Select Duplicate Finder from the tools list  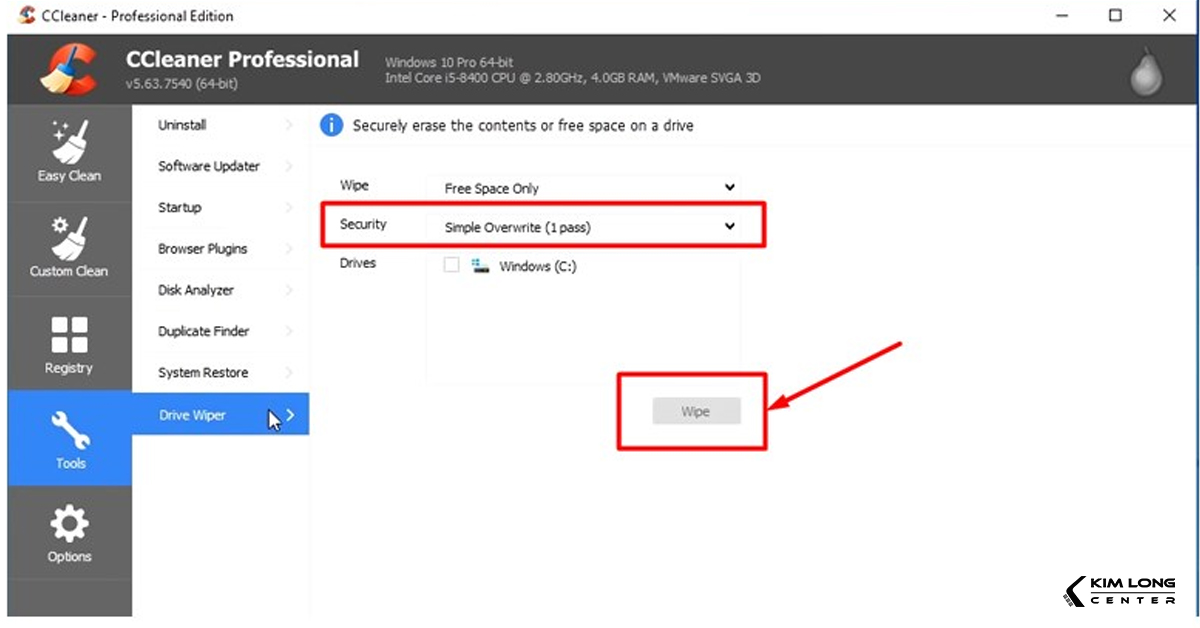204,331
